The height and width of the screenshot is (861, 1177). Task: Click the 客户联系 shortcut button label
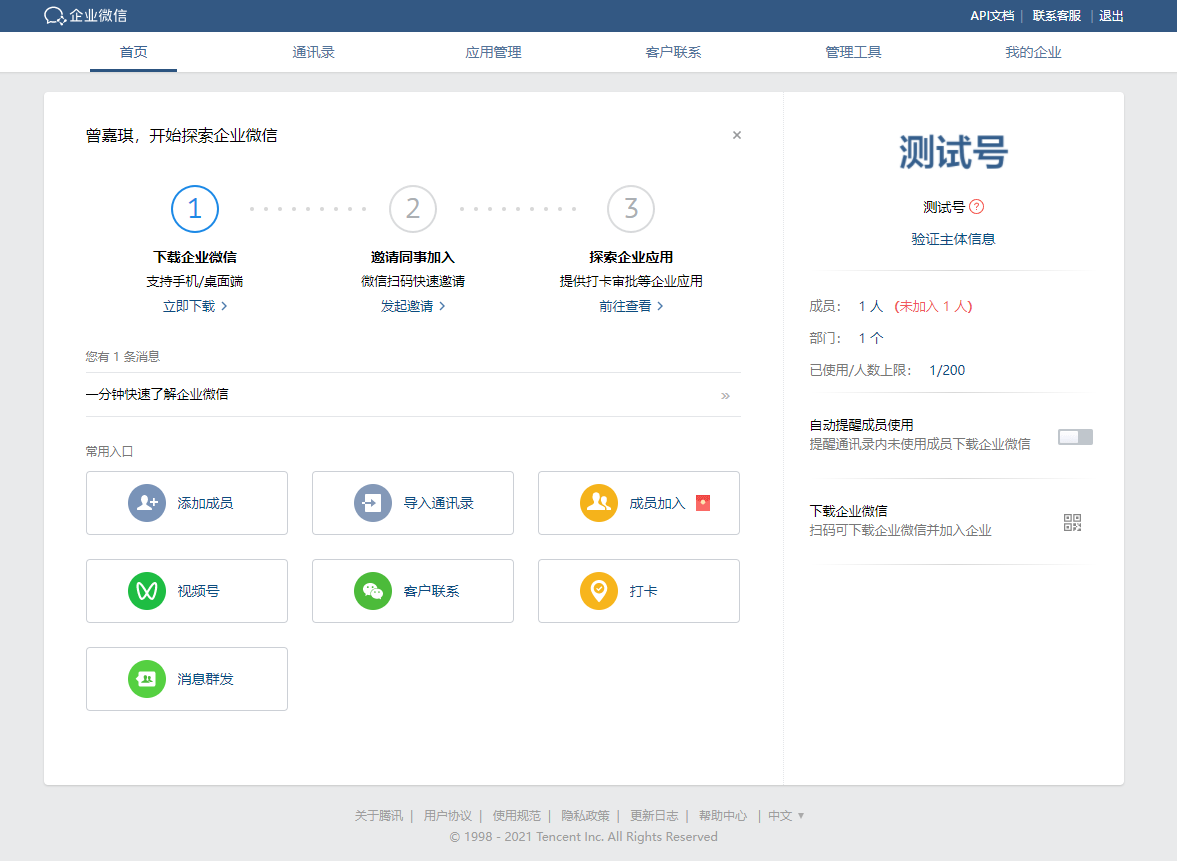[x=432, y=591]
